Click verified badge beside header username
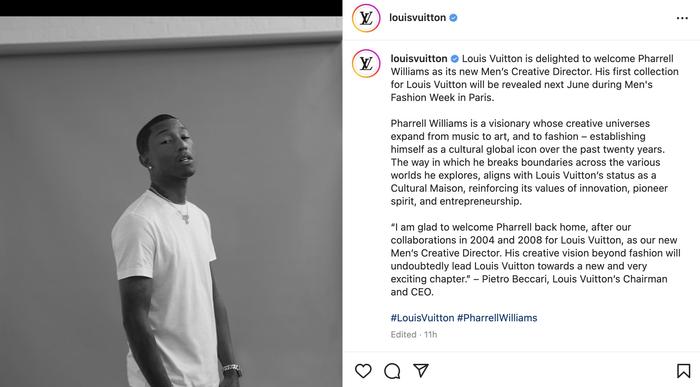The height and width of the screenshot is (387, 700). (x=453, y=18)
